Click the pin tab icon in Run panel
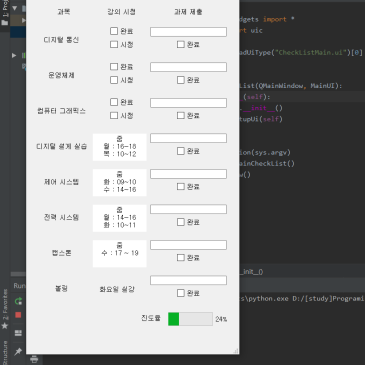 click(18, 351)
